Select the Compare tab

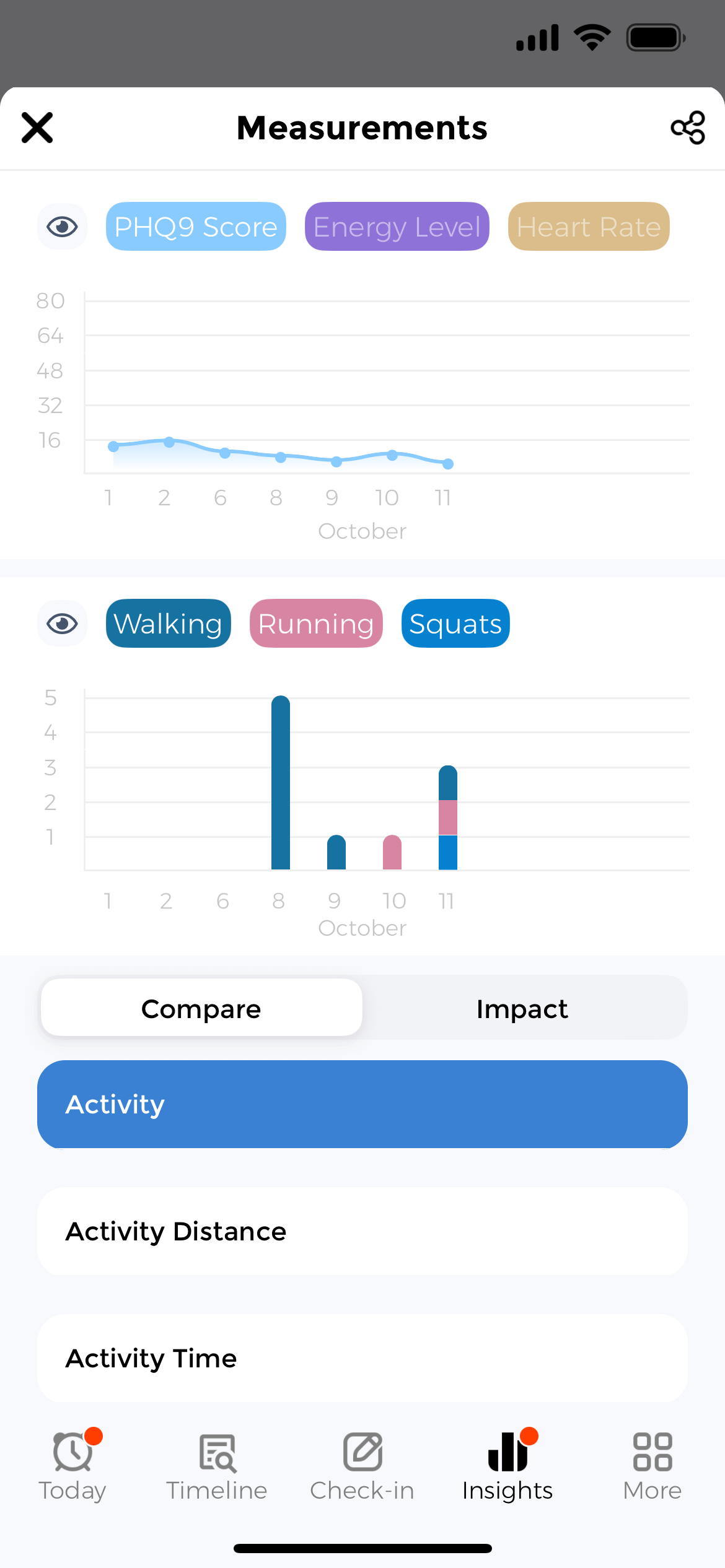[x=201, y=1008]
